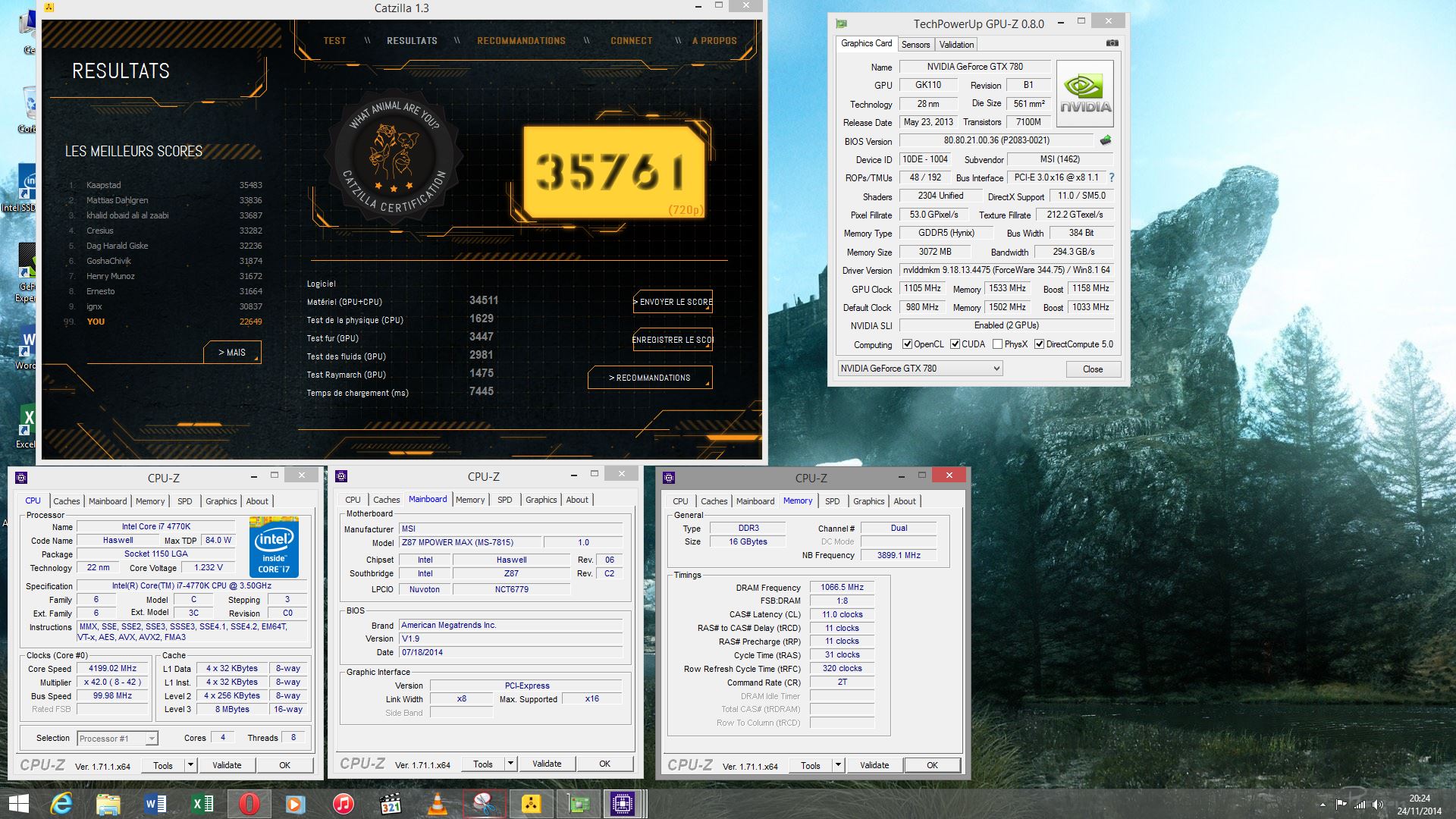The image size is (1456, 819).
Task: Open File Explorer from the taskbar
Action: click(108, 804)
